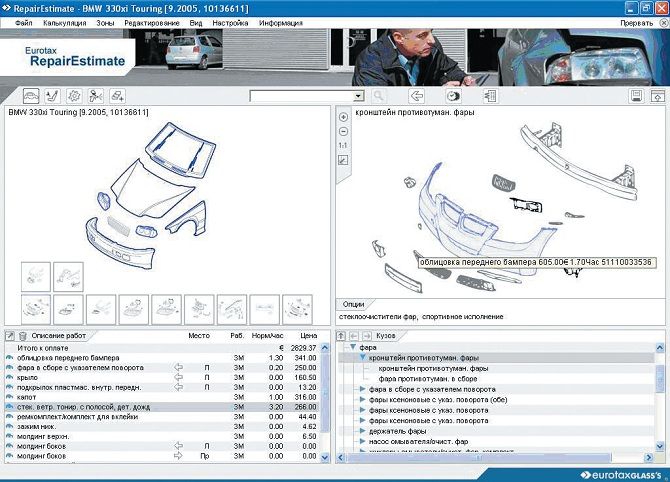Screen dimensions: 670x482
Task: Open the Информация menu
Action: 281,23
